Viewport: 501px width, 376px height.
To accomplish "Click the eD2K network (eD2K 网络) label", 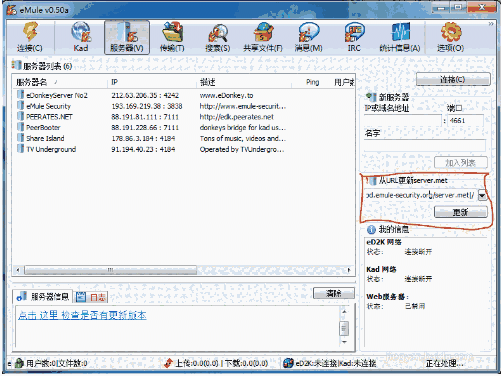I will [x=384, y=242].
